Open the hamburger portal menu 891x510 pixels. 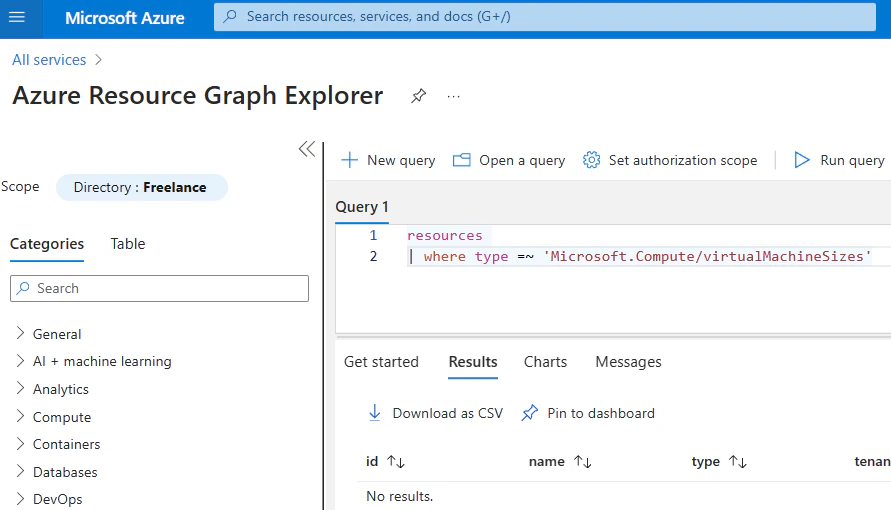17,17
